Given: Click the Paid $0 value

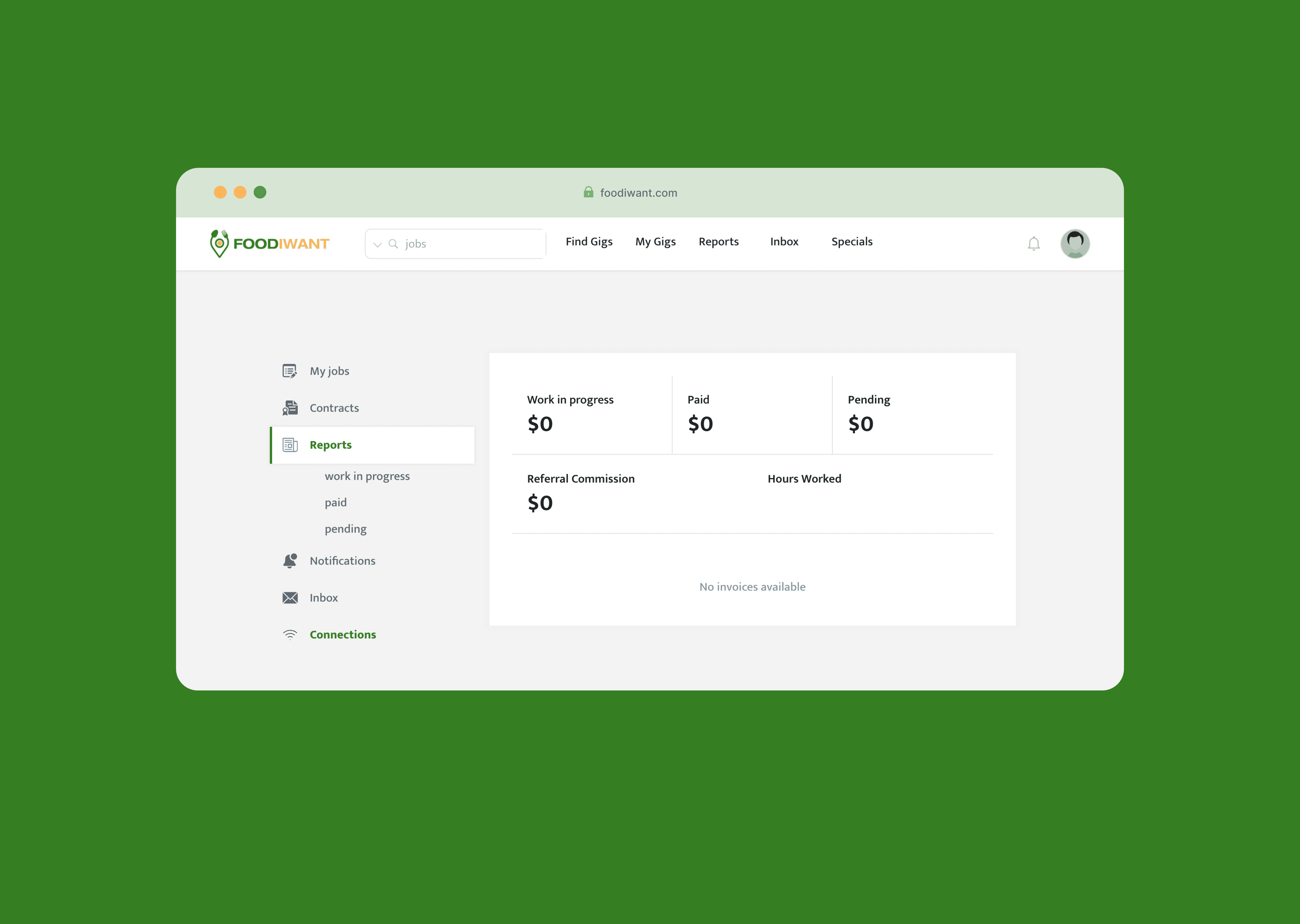Looking at the screenshot, I should click(x=700, y=424).
